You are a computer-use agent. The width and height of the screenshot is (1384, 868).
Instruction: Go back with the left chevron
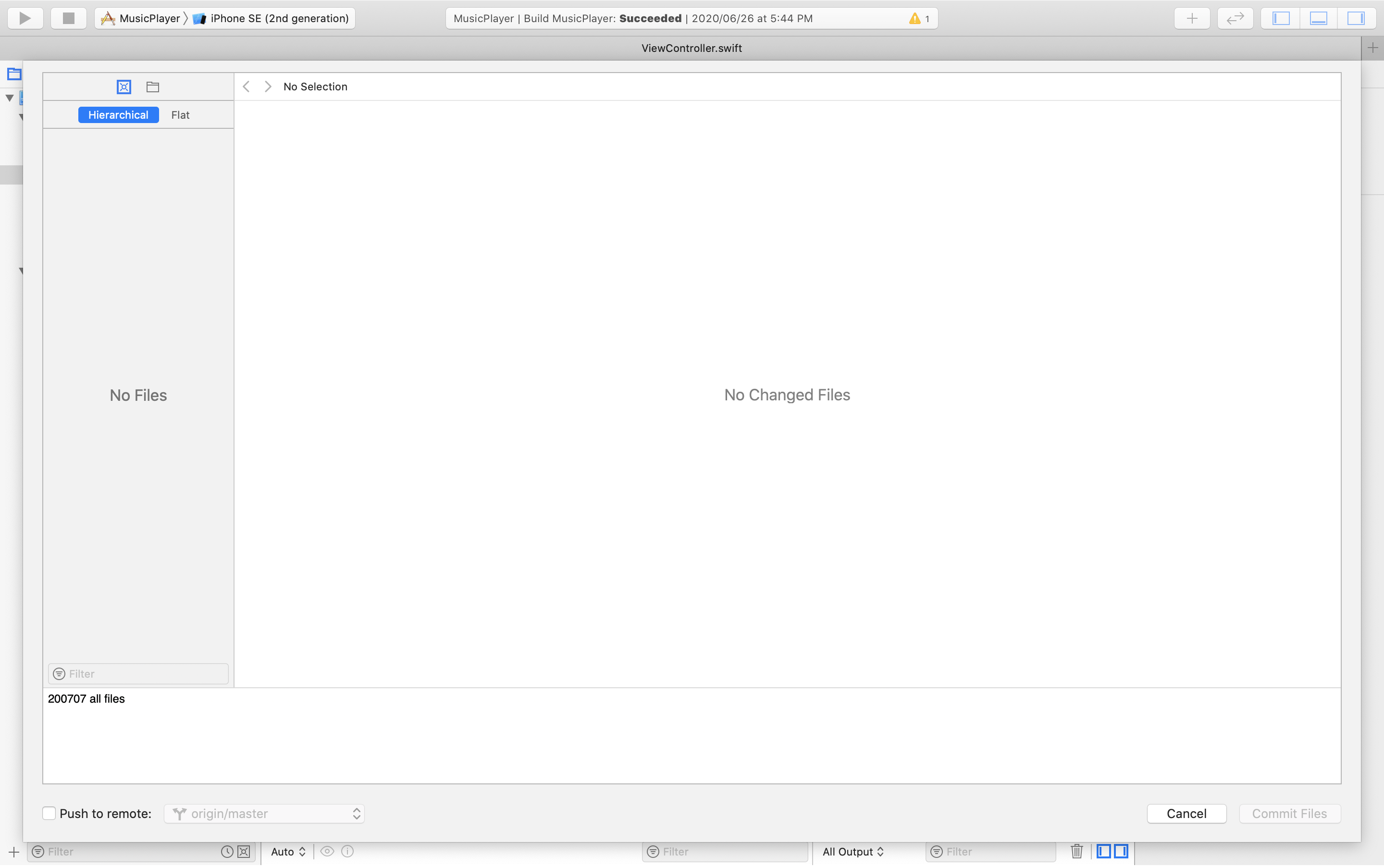[x=246, y=87]
